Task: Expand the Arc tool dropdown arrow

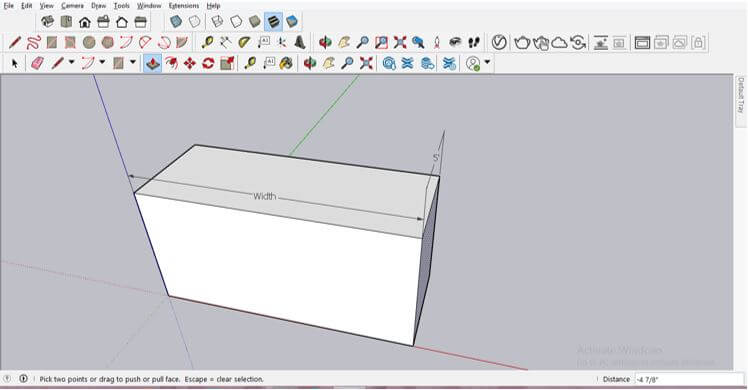Action: coord(102,62)
